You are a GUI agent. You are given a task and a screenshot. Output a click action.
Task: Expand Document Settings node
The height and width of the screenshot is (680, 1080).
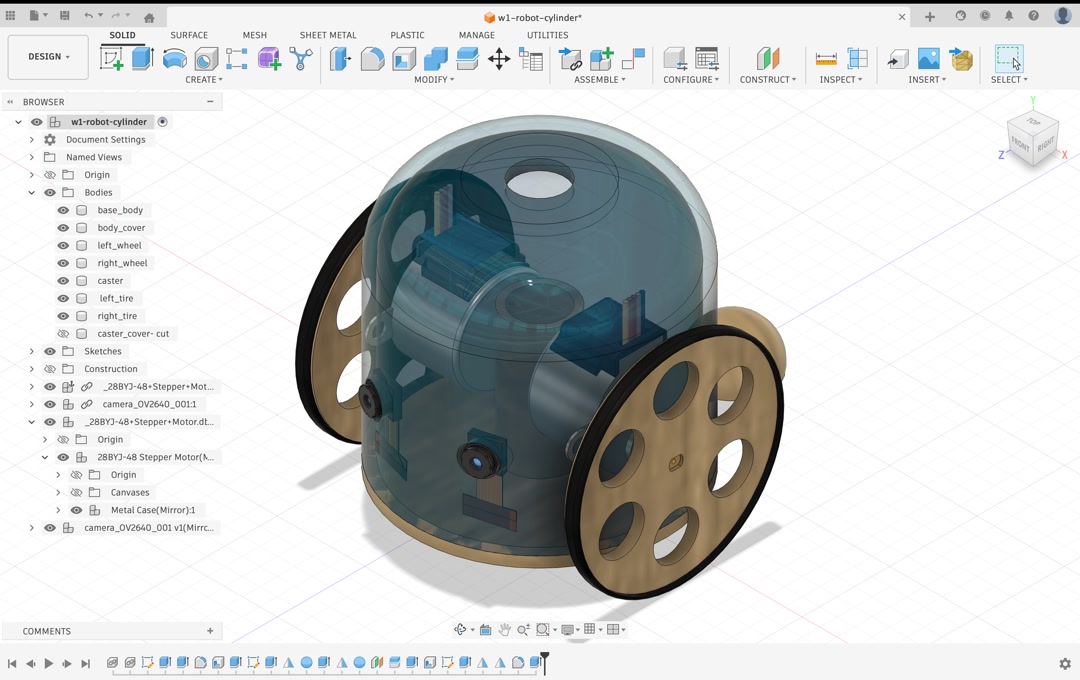[32, 140]
